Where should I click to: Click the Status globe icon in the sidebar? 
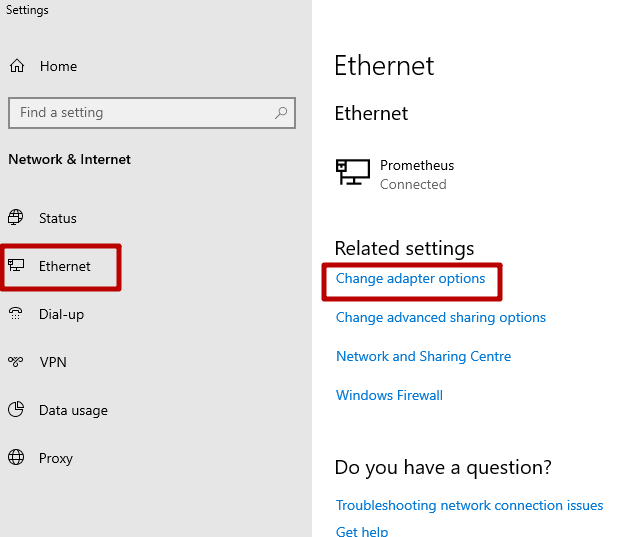click(16, 218)
